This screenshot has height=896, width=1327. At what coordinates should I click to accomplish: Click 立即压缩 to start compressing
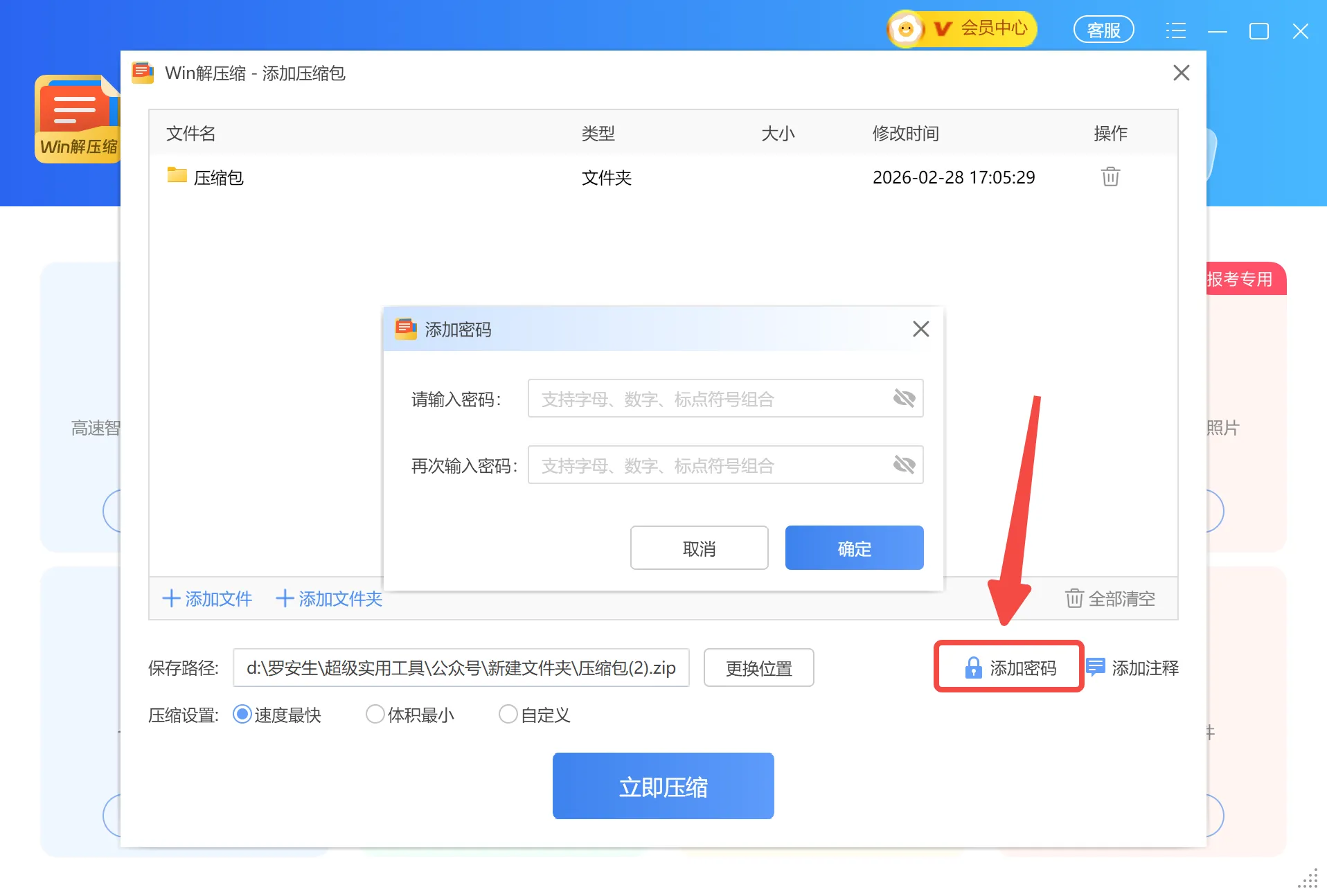[x=662, y=785]
